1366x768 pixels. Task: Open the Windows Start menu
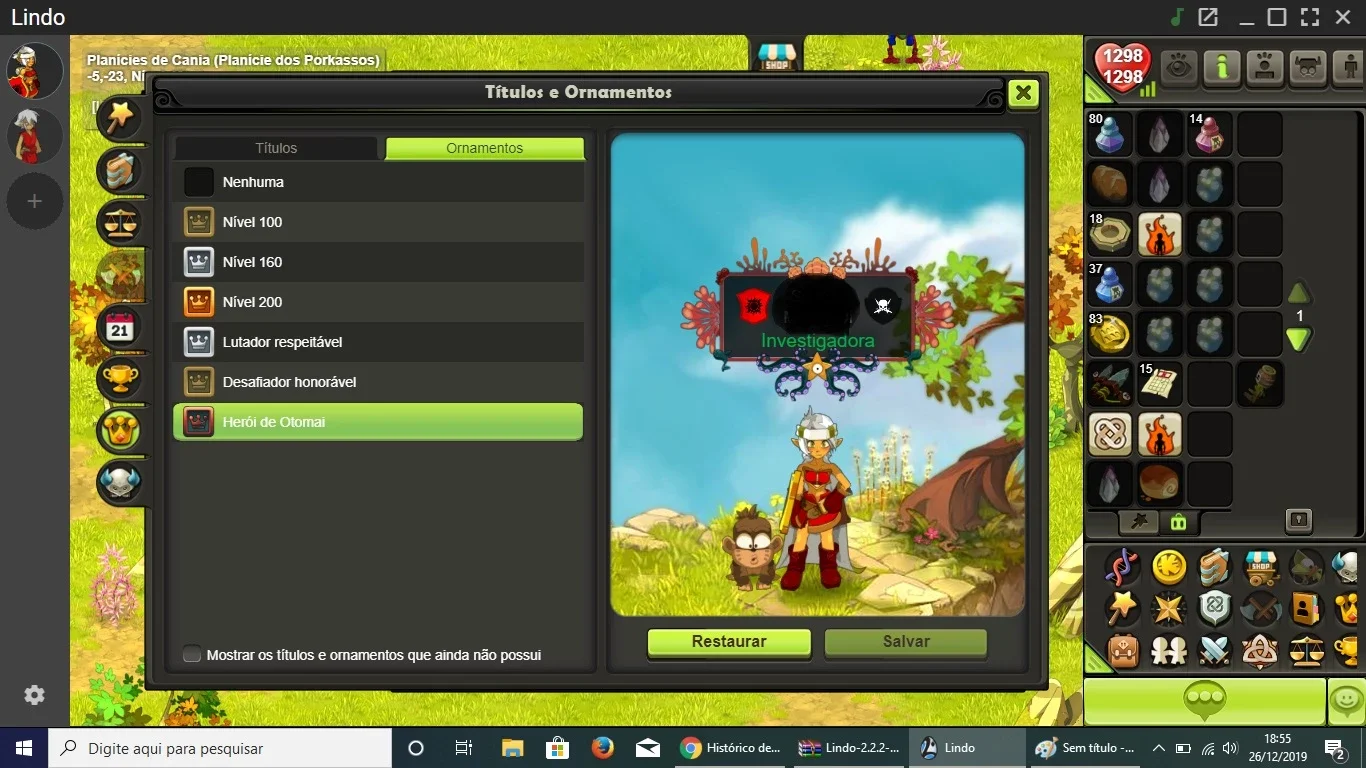click(23, 748)
